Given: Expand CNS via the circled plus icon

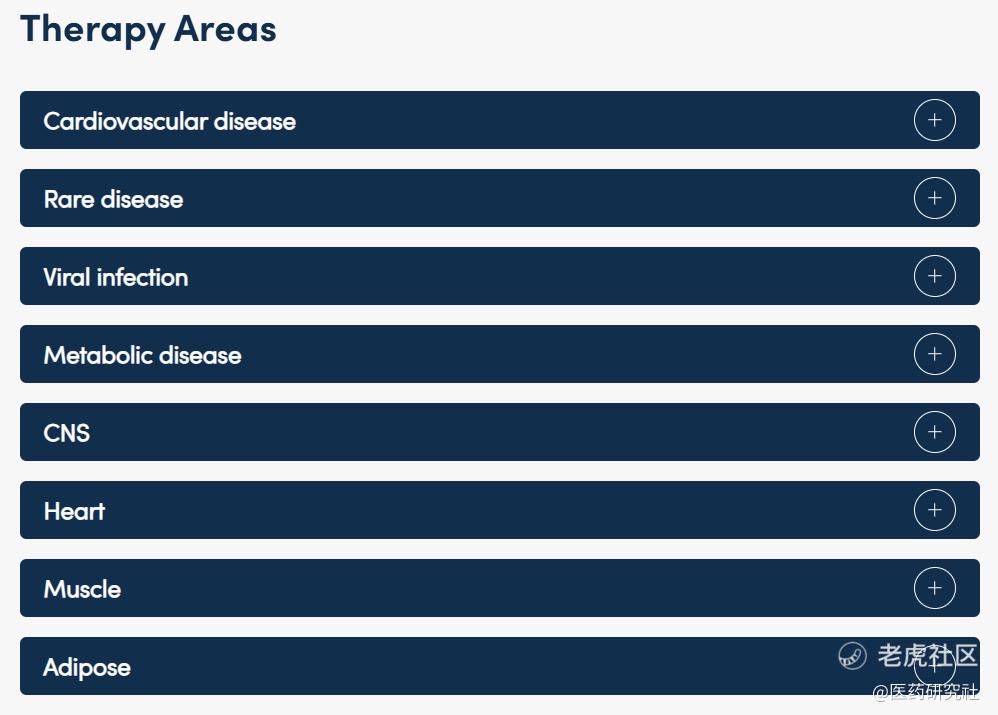Looking at the screenshot, I should pyautogui.click(x=934, y=432).
